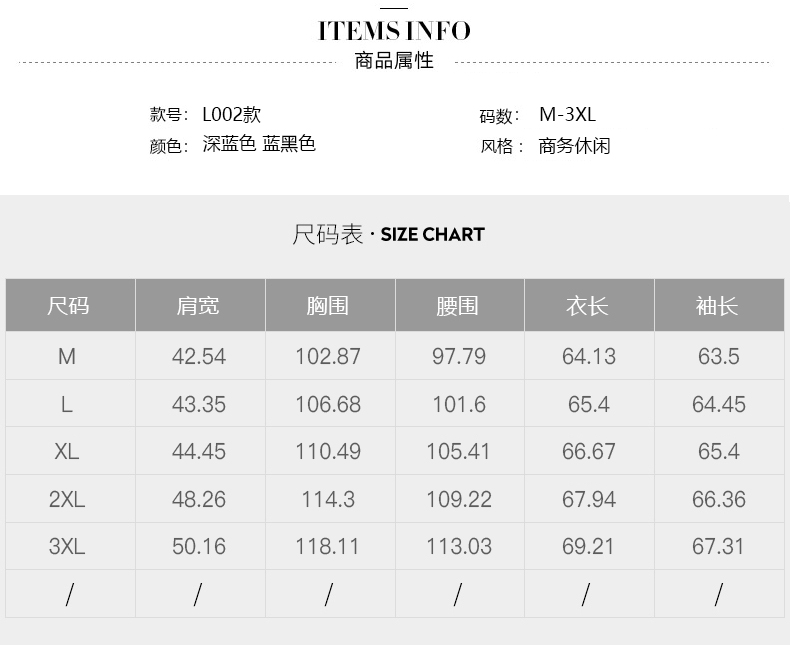Select the style number L002款
This screenshot has width=790, height=645.
point(231,115)
